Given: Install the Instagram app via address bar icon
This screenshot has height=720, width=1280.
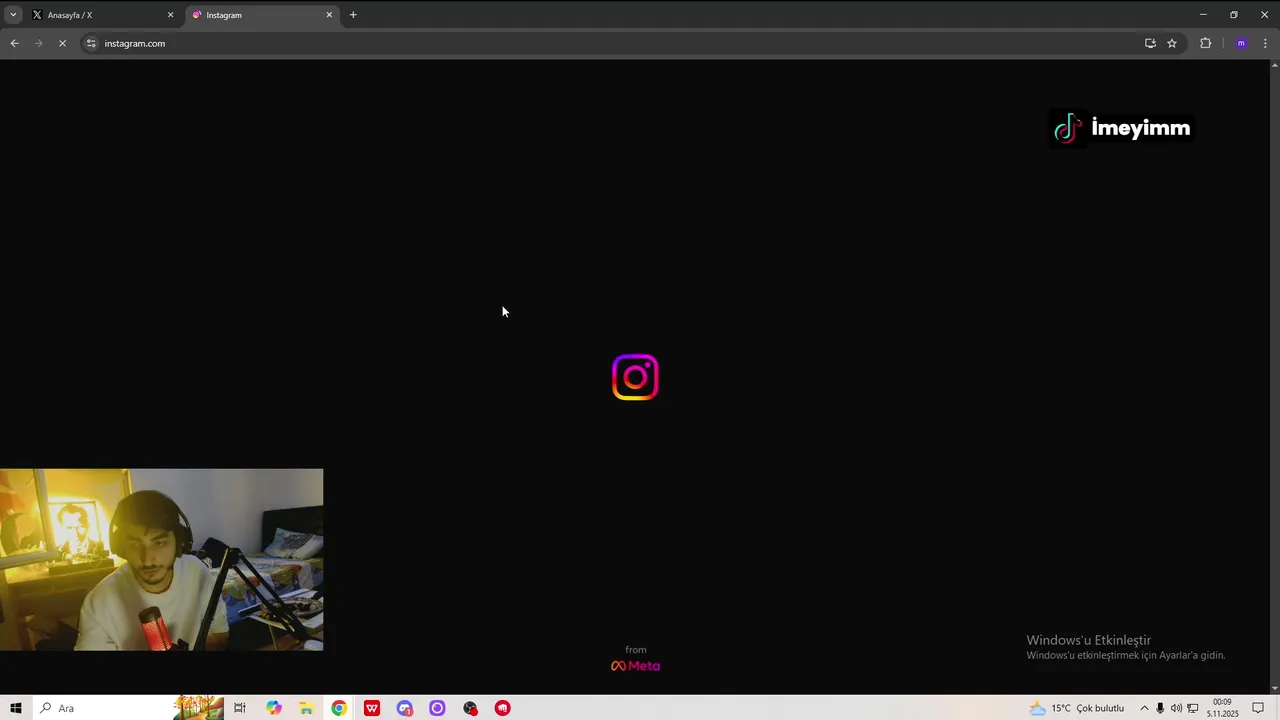Looking at the screenshot, I should [x=1150, y=43].
